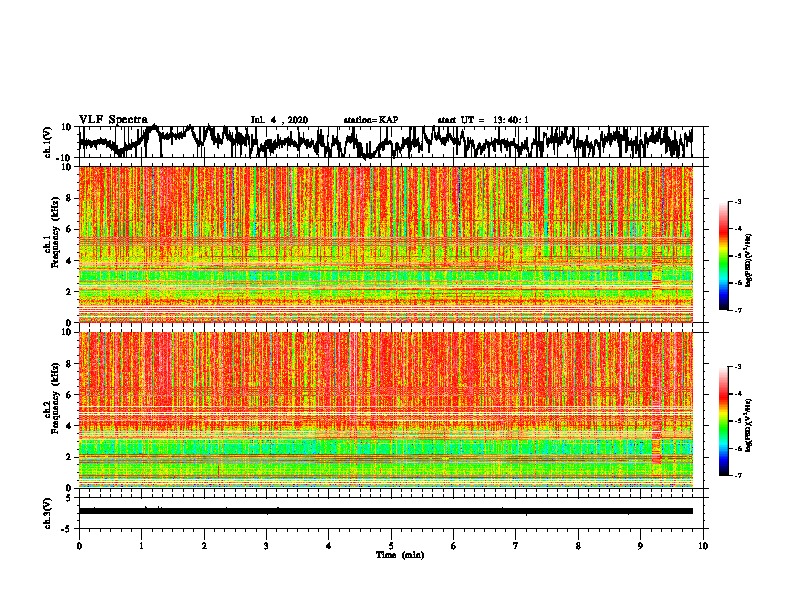Click time axis tick label '2'
This screenshot has height=612, width=792.
point(204,546)
